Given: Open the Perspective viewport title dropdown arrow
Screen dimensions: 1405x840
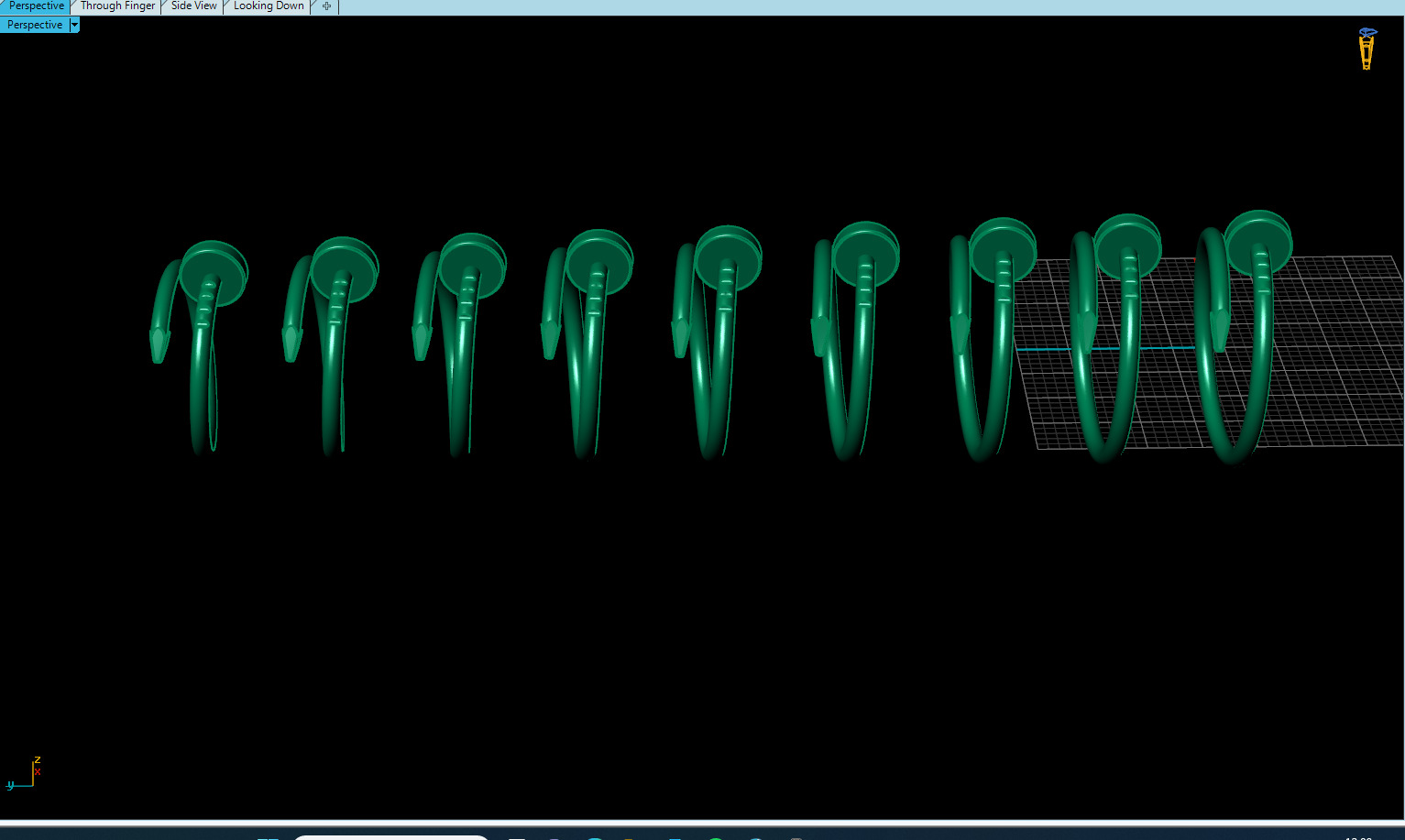Looking at the screenshot, I should pos(75,25).
